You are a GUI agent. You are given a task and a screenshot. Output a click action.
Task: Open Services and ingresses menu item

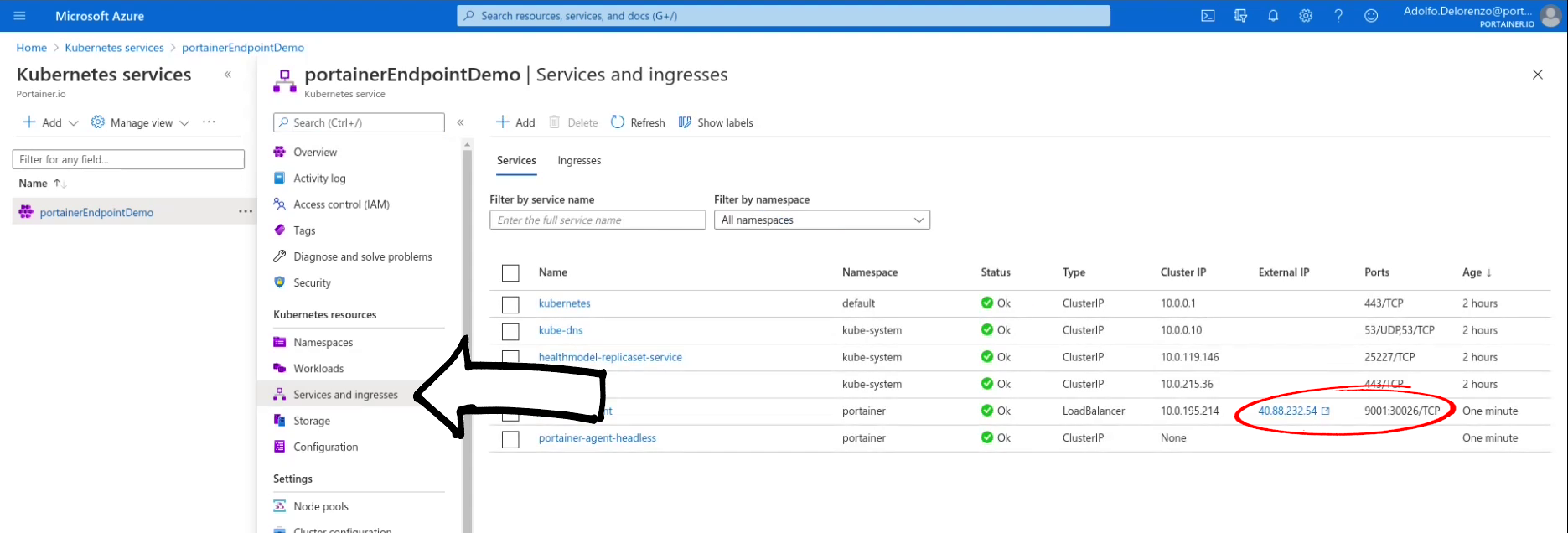pyautogui.click(x=344, y=394)
